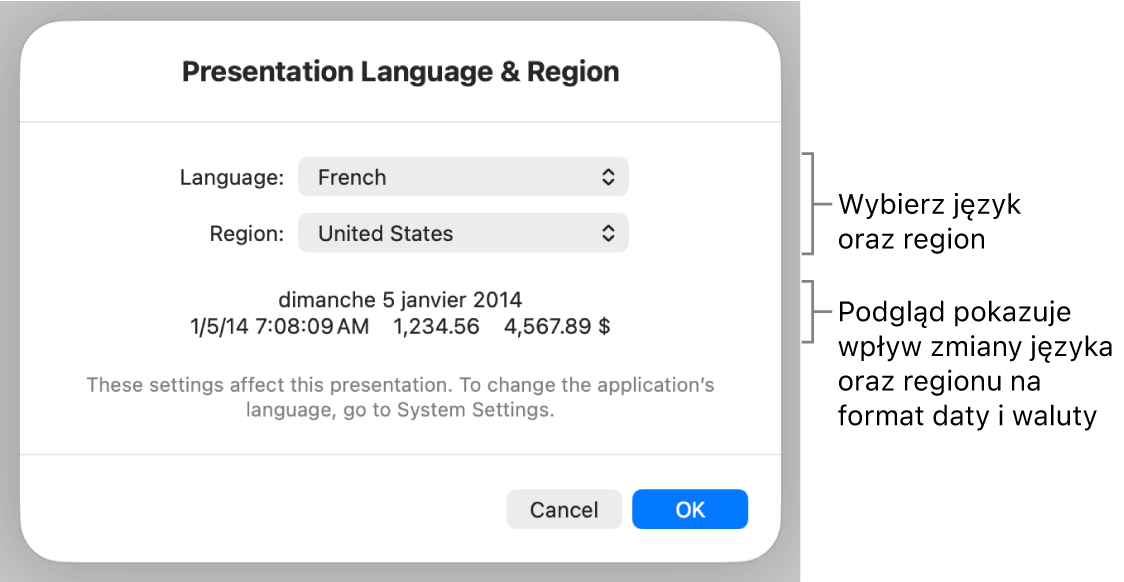
Task: Click the 'Presentation Language & Region' dialog title
Action: point(400,72)
